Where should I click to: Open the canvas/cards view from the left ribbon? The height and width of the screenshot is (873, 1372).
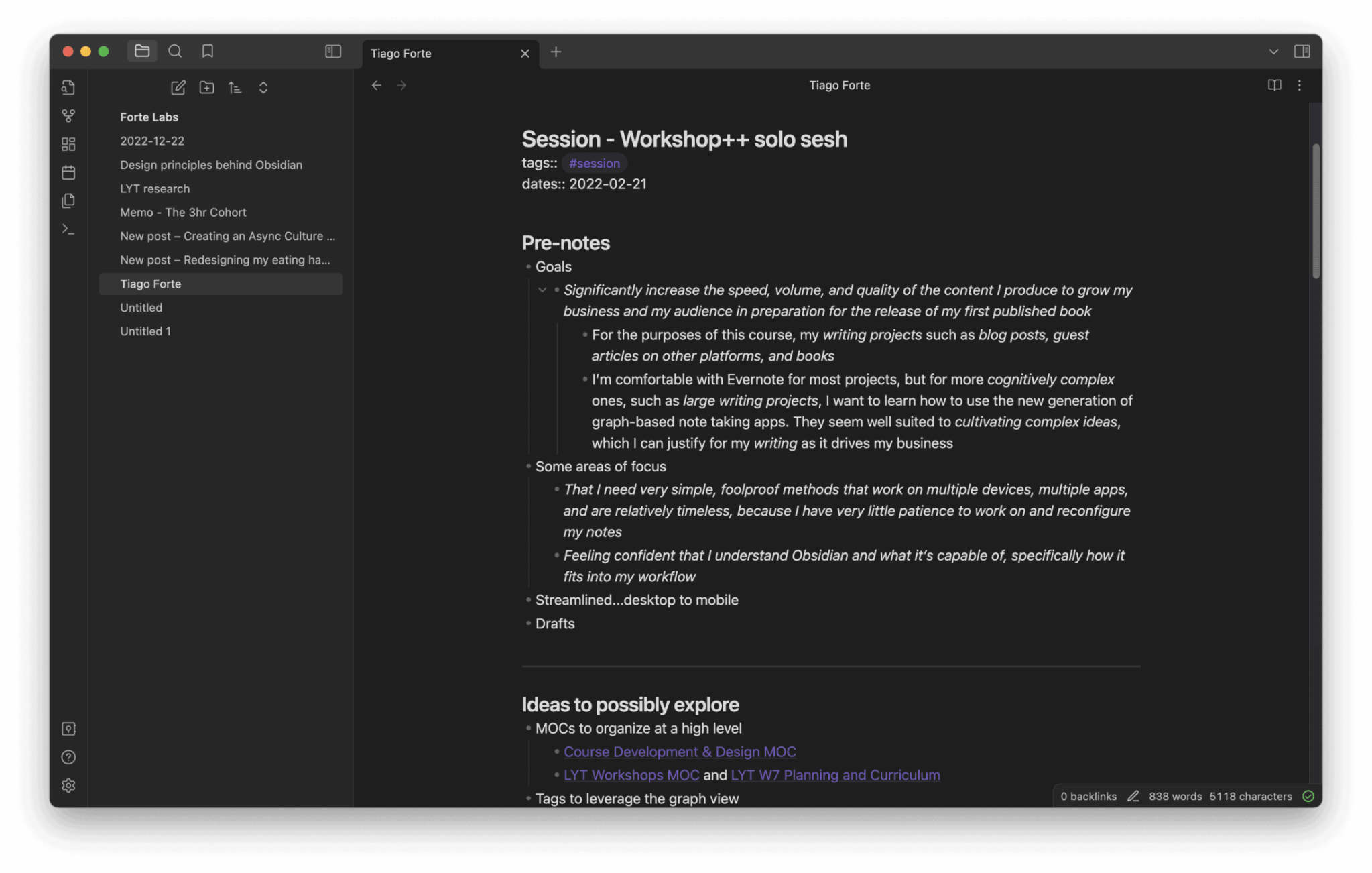68,143
